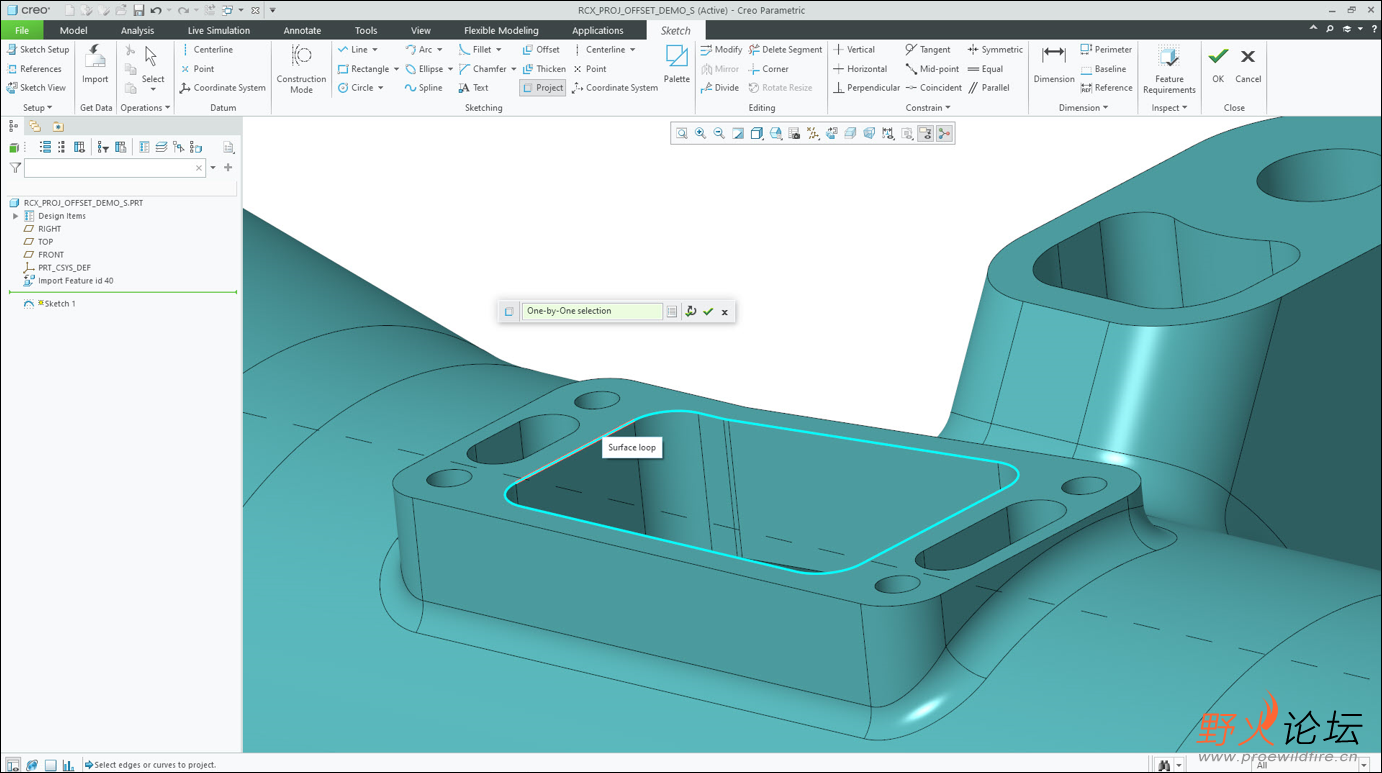Switch to Sketch View orientation

36,88
